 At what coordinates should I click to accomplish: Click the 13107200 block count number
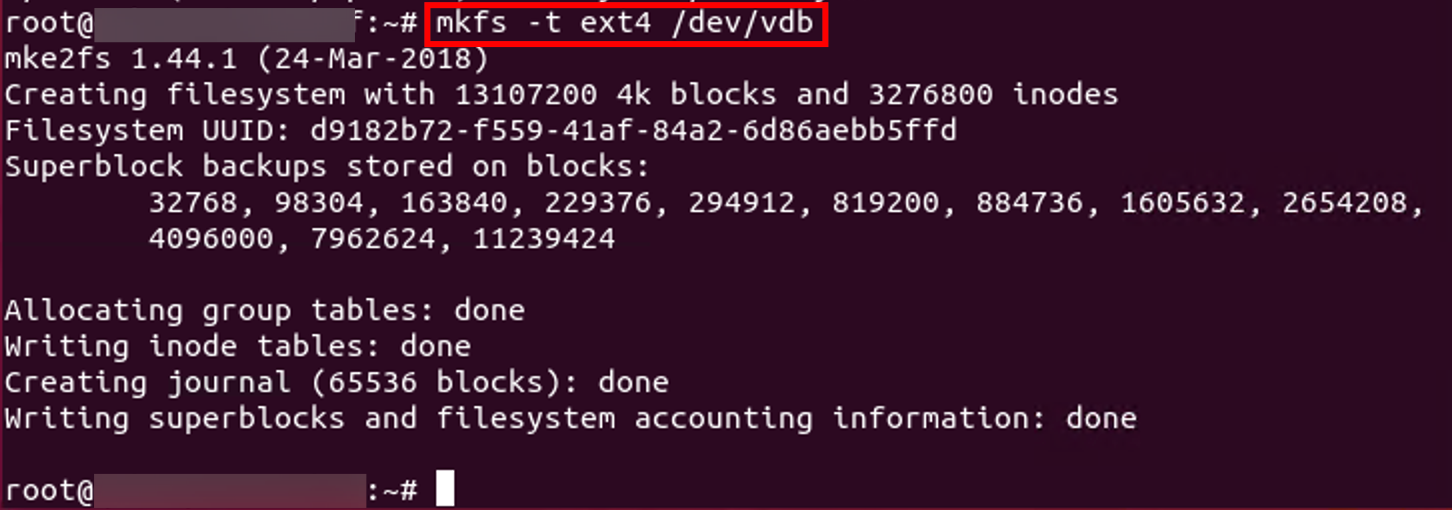[x=526, y=95]
